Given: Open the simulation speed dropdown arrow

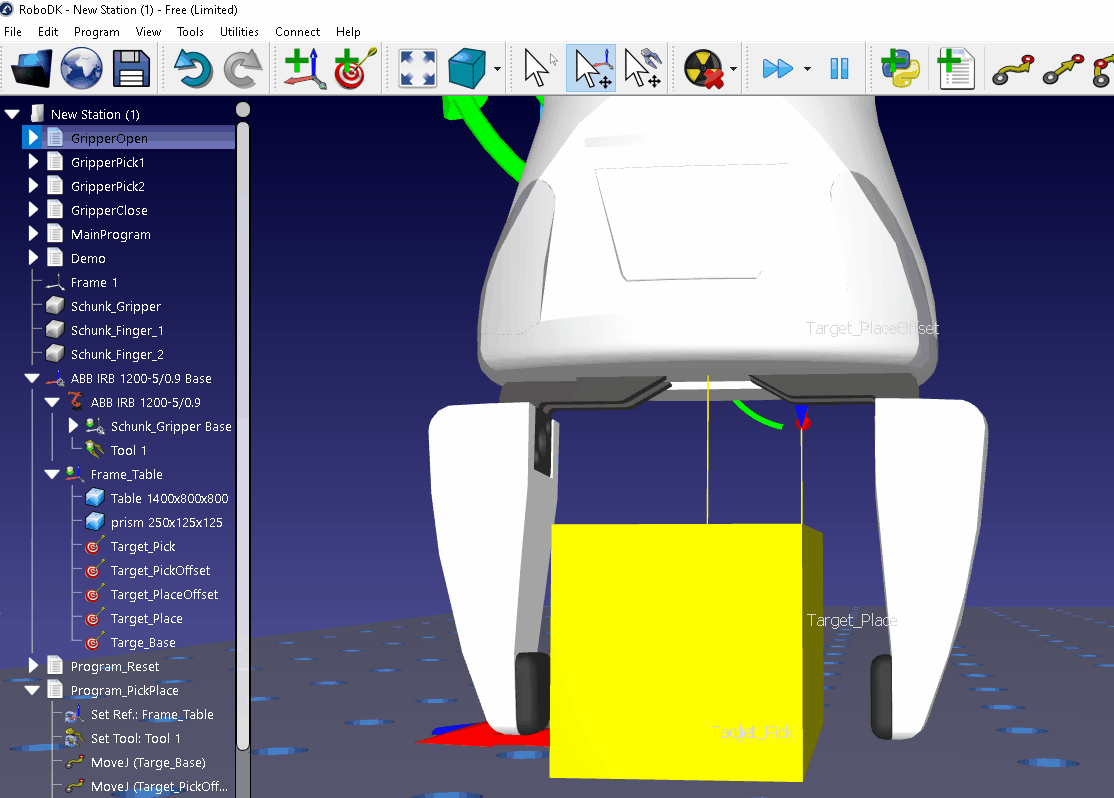Looking at the screenshot, I should coord(807,69).
